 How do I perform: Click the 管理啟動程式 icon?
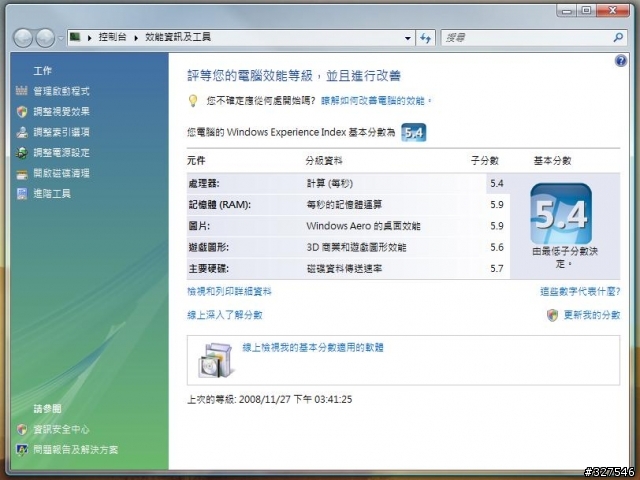coord(22,91)
